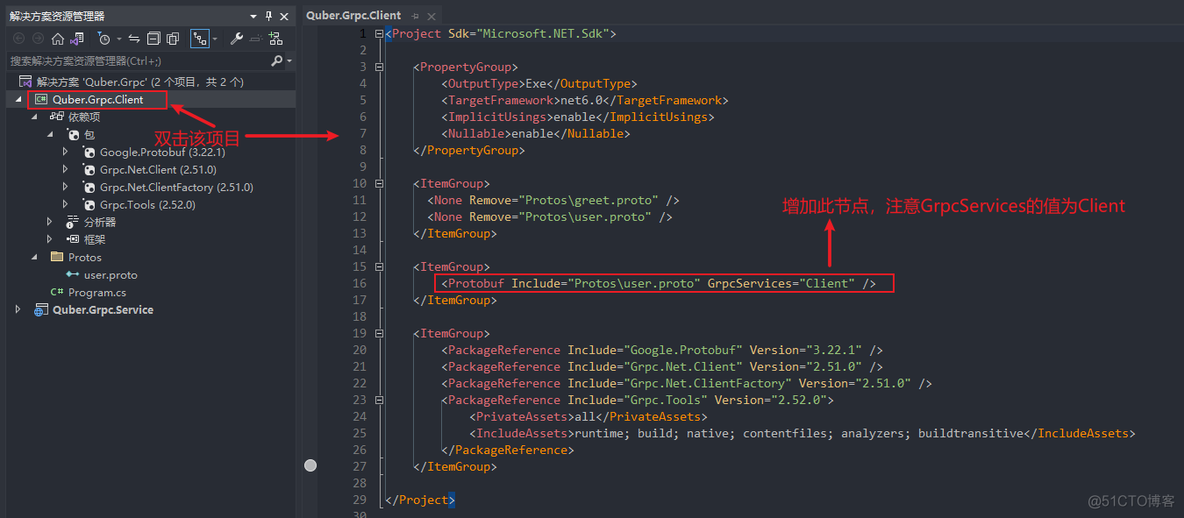Image resolution: width=1184 pixels, height=518 pixels.
Task: Pin the Quber.Grpc.Client editor tab
Action: tap(416, 16)
